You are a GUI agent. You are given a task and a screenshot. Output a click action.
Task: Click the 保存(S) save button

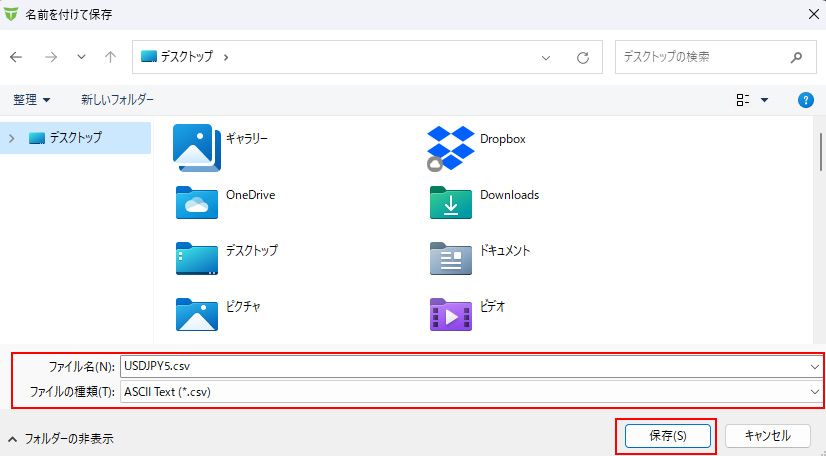tap(667, 436)
